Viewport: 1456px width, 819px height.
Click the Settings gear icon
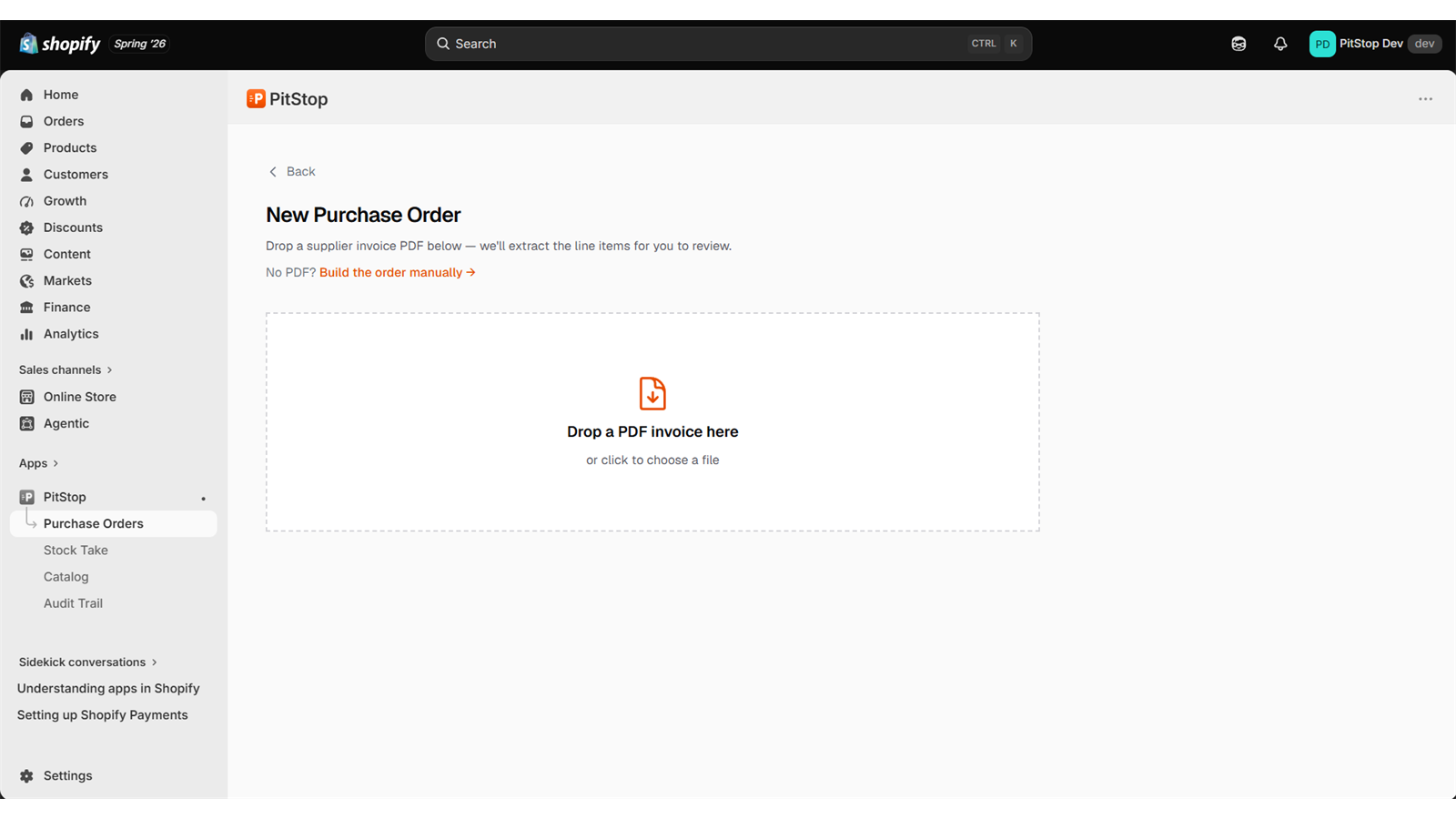pyautogui.click(x=26, y=776)
